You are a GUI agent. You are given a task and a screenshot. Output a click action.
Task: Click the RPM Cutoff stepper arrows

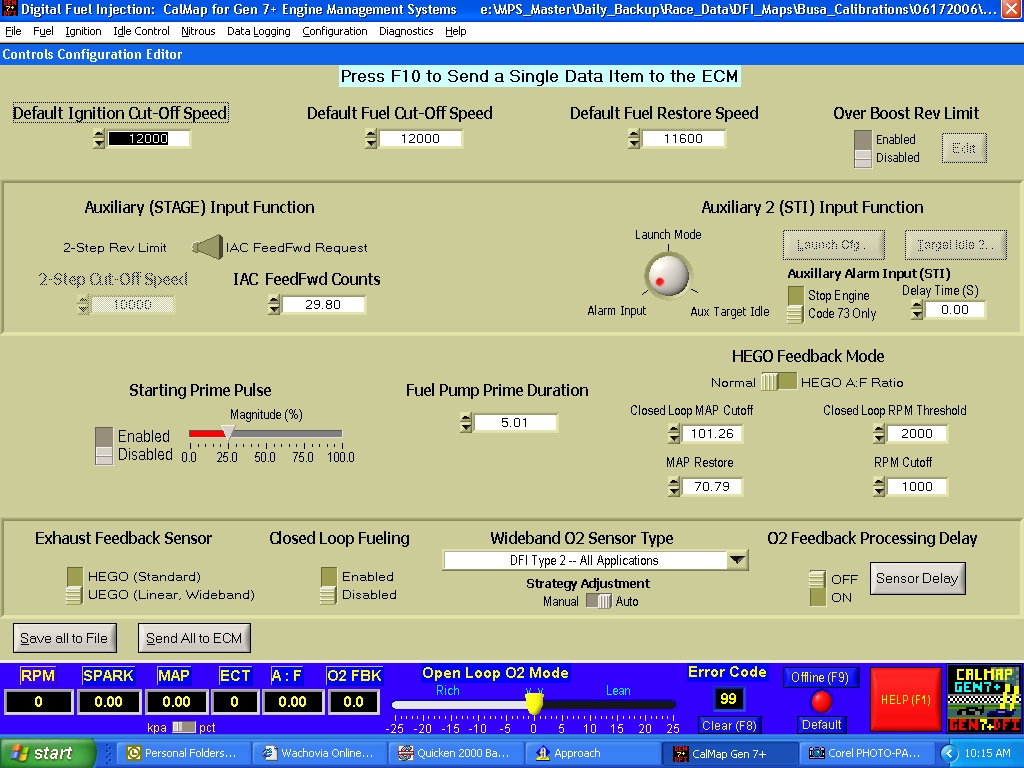coord(878,487)
